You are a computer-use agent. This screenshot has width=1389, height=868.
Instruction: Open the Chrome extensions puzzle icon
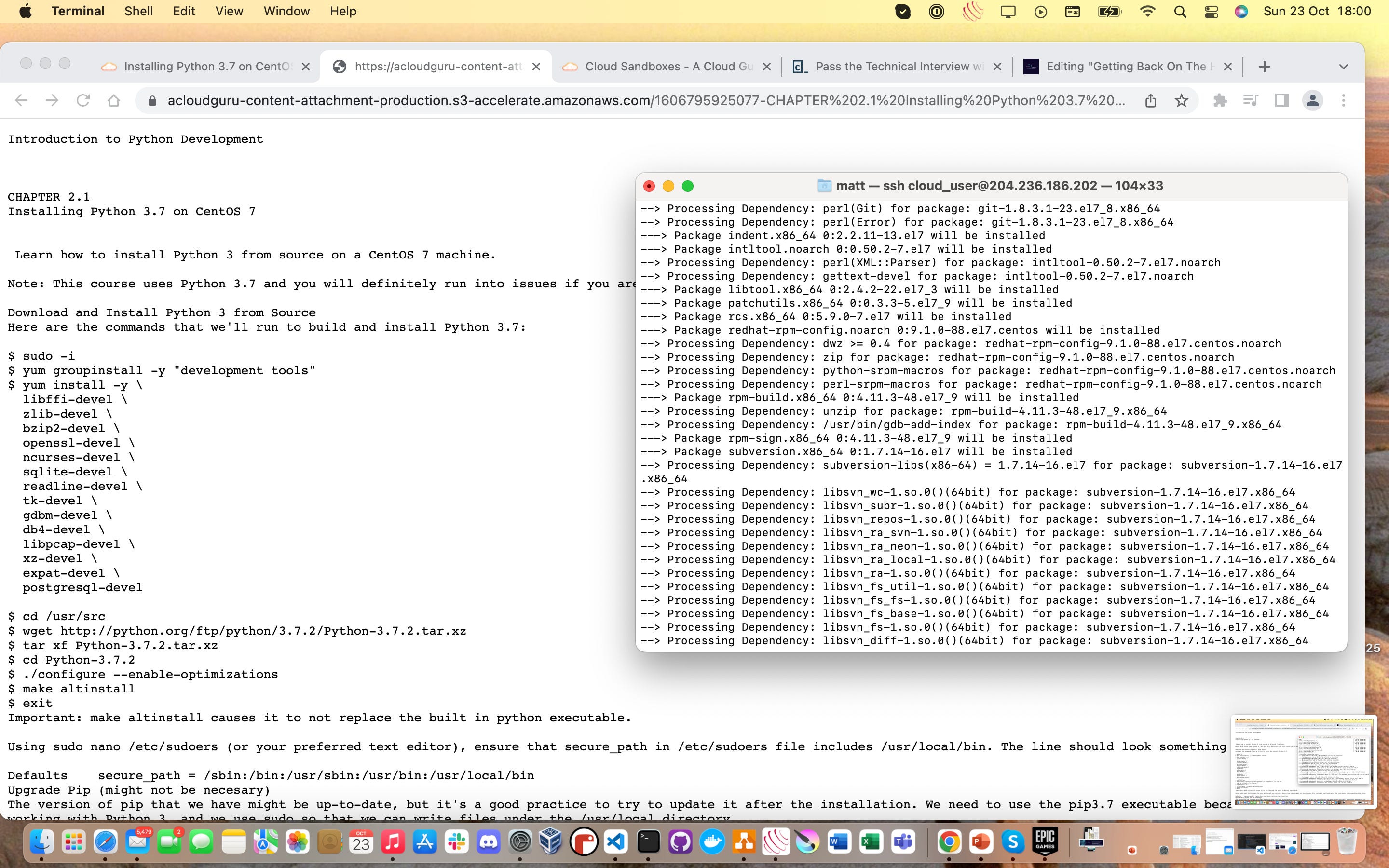(1220, 100)
